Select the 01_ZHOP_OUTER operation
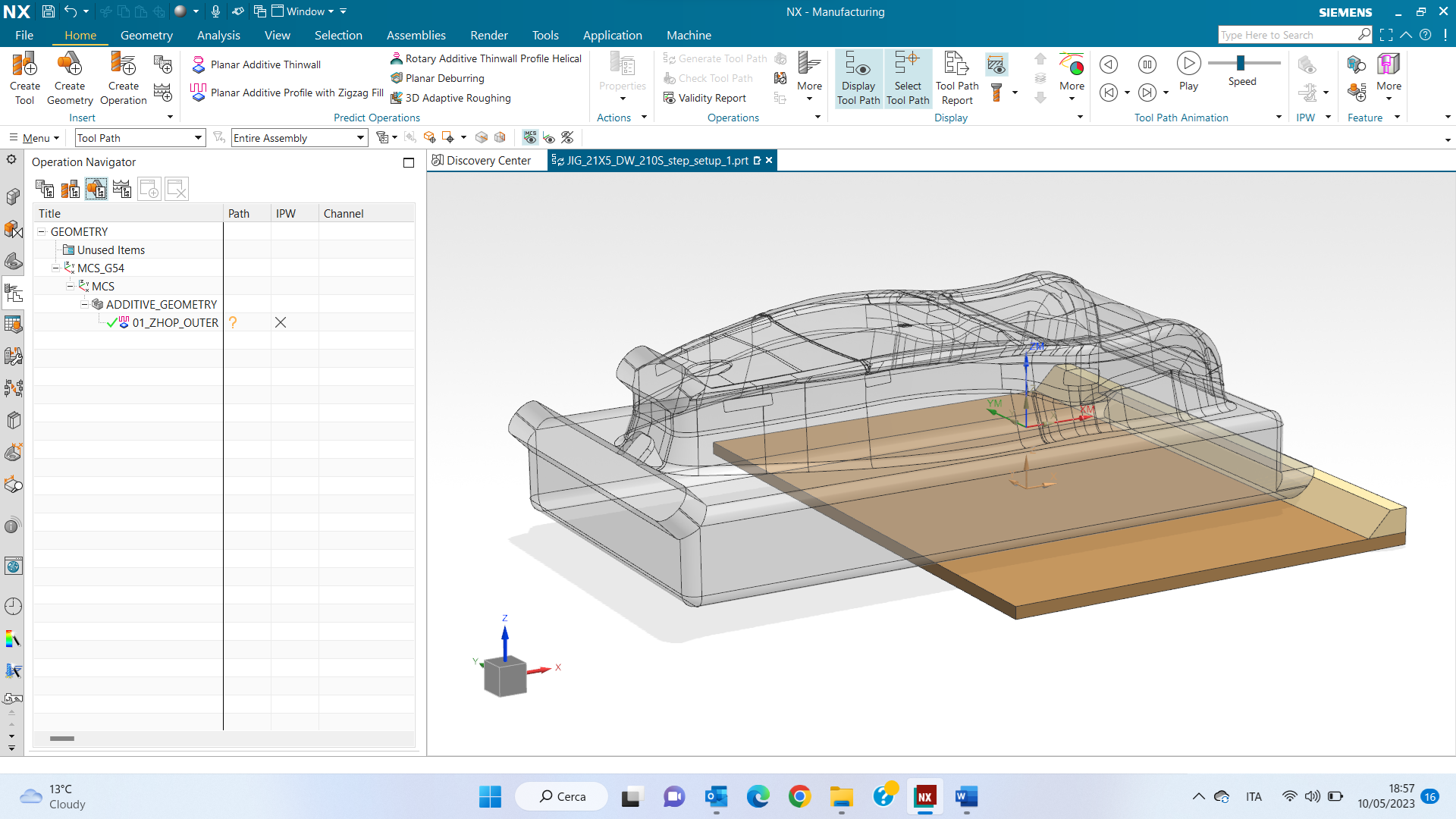This screenshot has height=819, width=1456. tap(174, 322)
